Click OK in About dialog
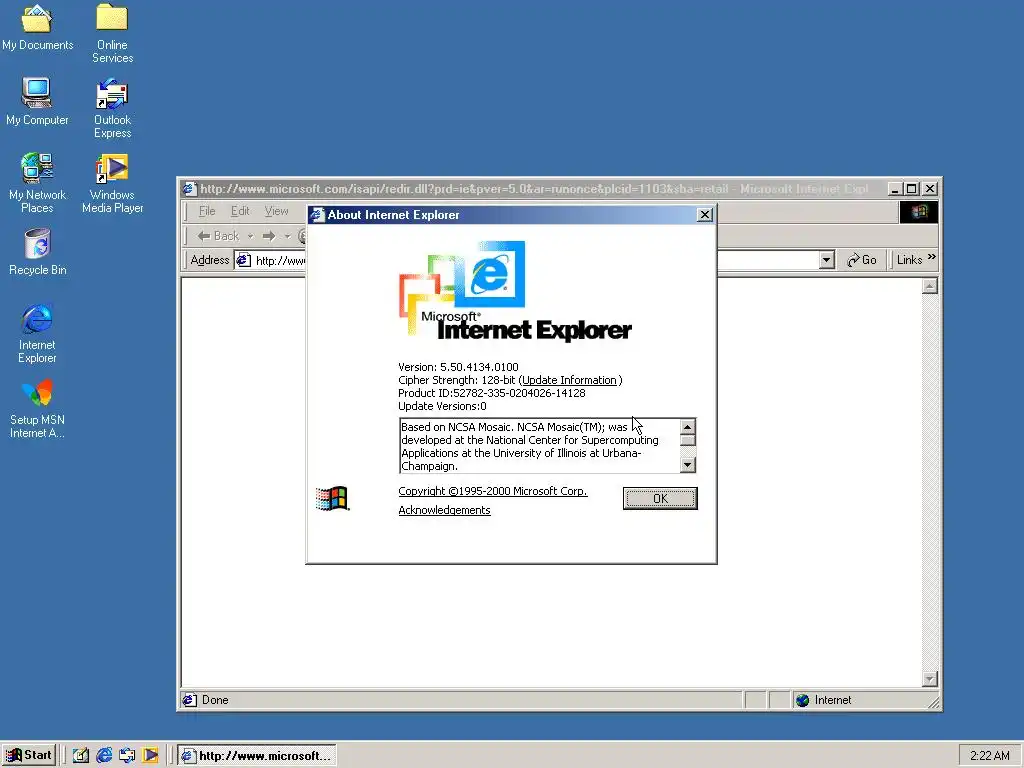Screen dimensions: 1024x768 [660, 498]
